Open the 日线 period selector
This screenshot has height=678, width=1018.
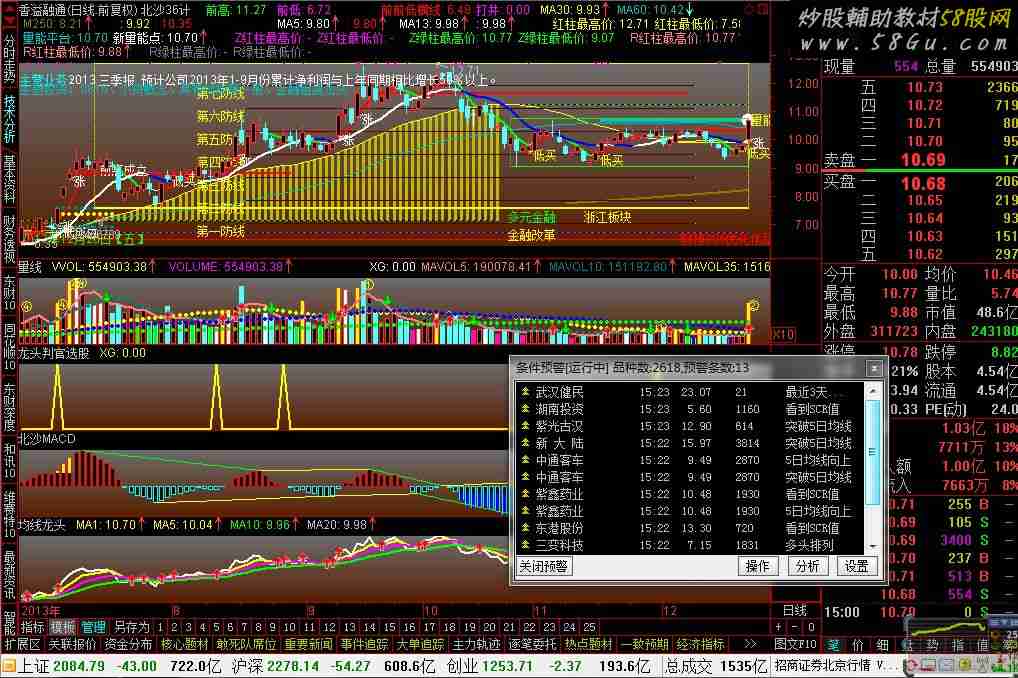pyautogui.click(x=795, y=610)
